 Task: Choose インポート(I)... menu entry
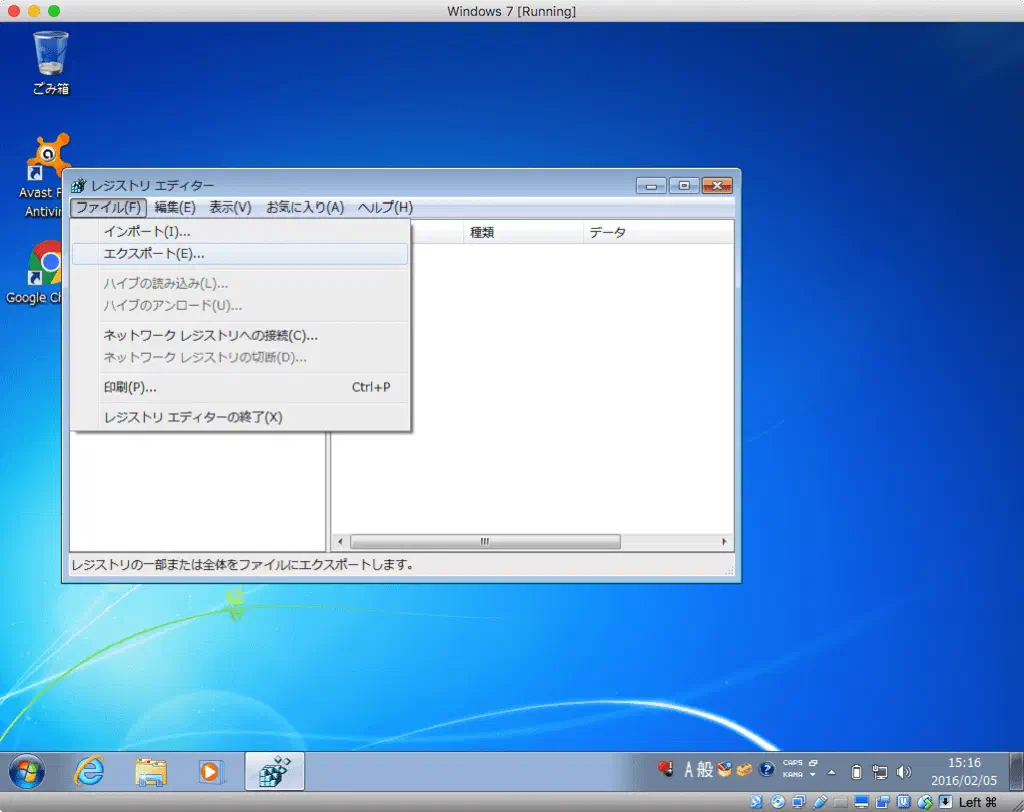tap(147, 232)
